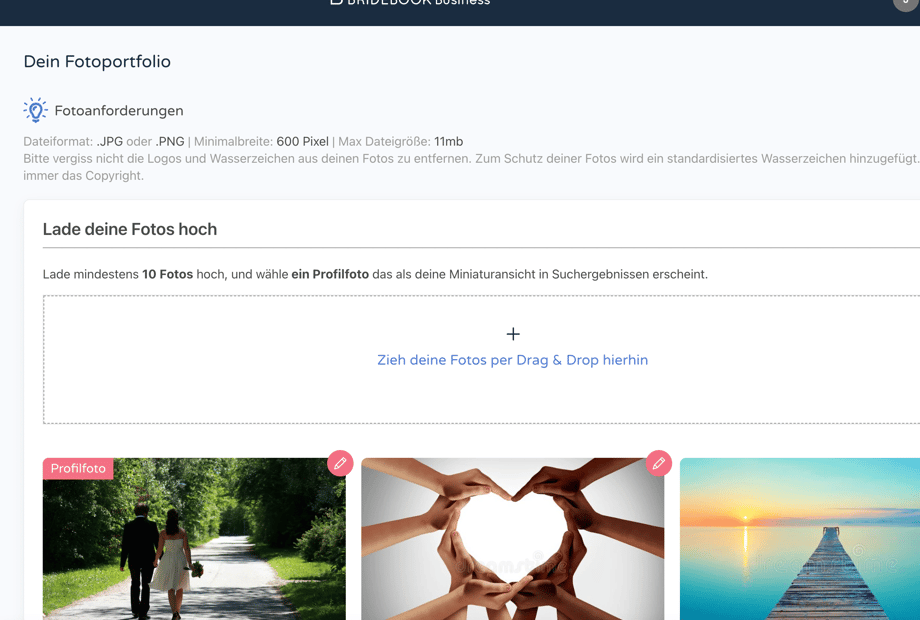Select the wedding couple walking thumbnail

coord(194,539)
